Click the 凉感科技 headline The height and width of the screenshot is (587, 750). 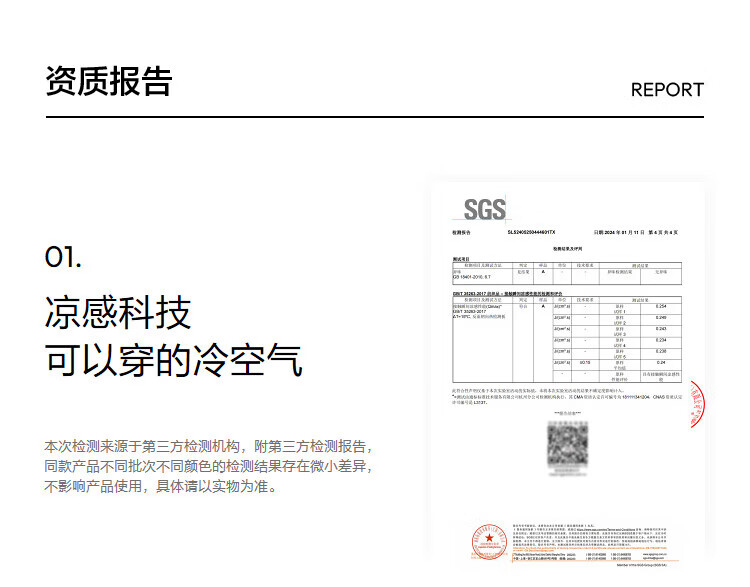point(118,312)
